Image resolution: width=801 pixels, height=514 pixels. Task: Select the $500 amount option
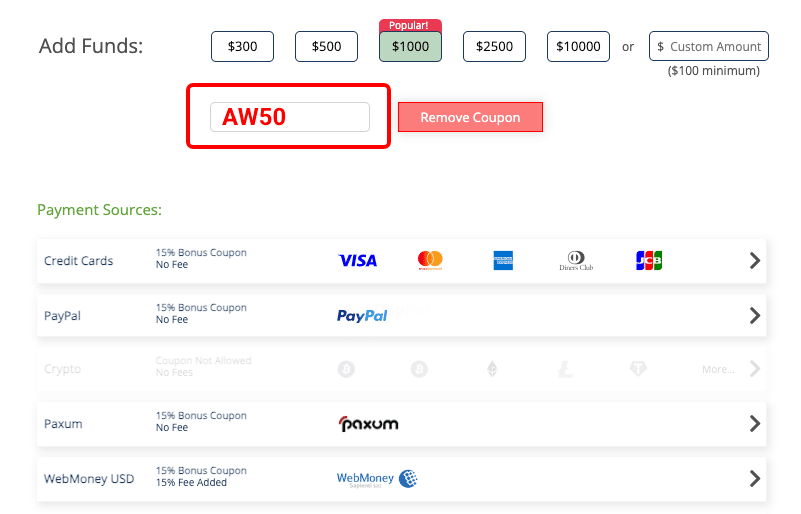(326, 46)
